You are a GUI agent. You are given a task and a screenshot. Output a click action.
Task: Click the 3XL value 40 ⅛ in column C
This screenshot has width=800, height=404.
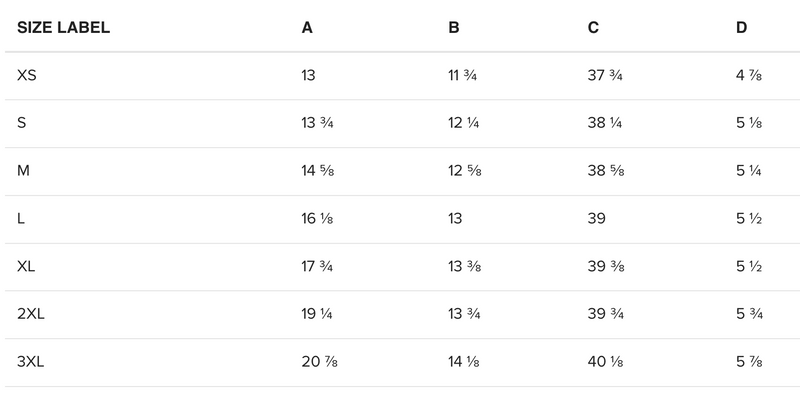607,363
